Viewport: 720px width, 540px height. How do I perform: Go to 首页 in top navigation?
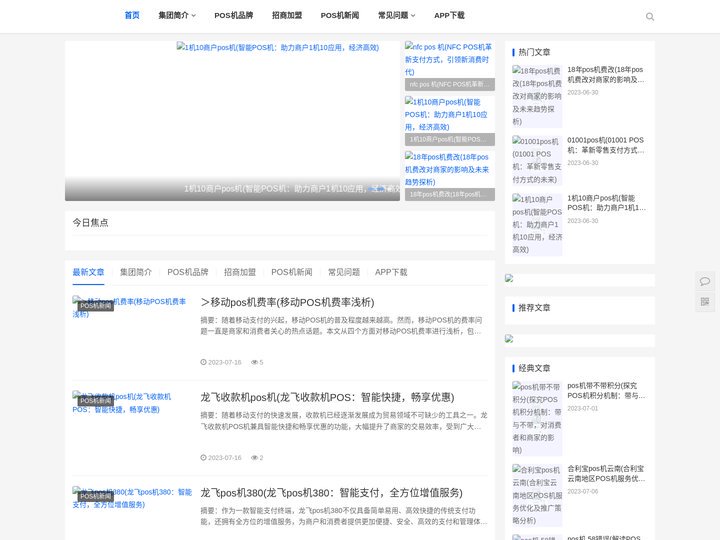pyautogui.click(x=132, y=15)
